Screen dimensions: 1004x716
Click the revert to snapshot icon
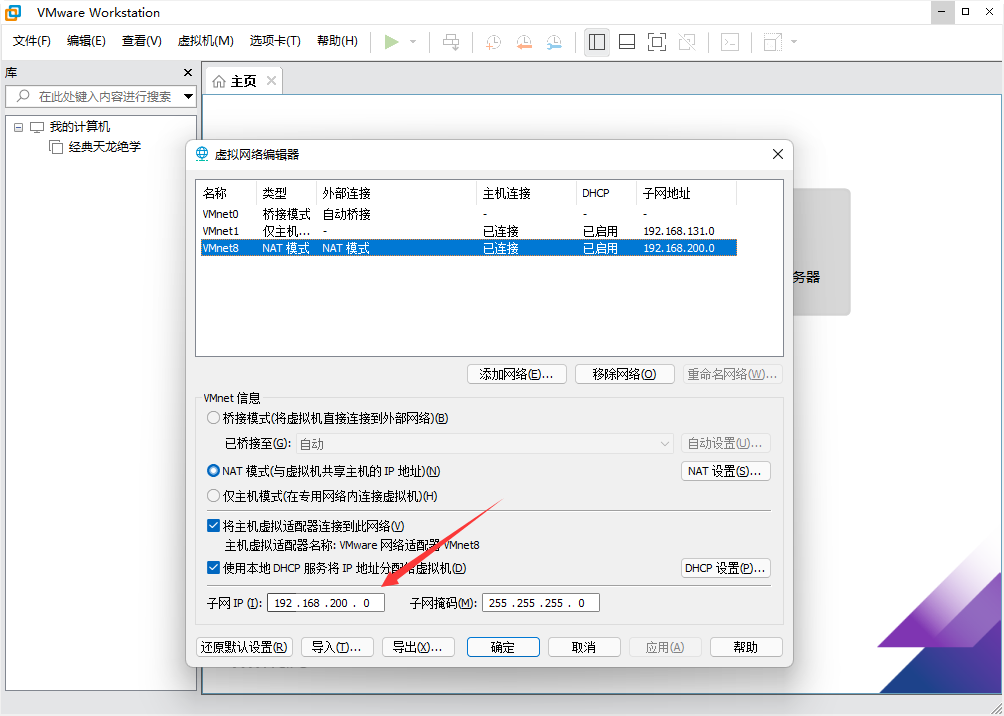coord(523,42)
